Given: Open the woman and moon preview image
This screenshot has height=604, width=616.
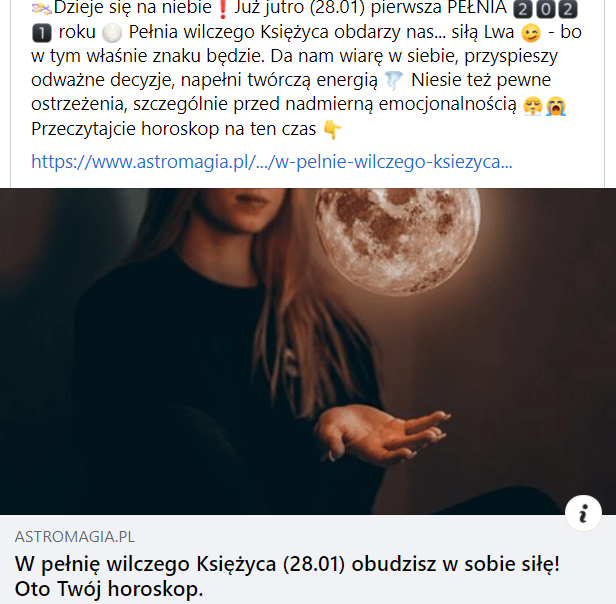Looking at the screenshot, I should coord(308,351).
